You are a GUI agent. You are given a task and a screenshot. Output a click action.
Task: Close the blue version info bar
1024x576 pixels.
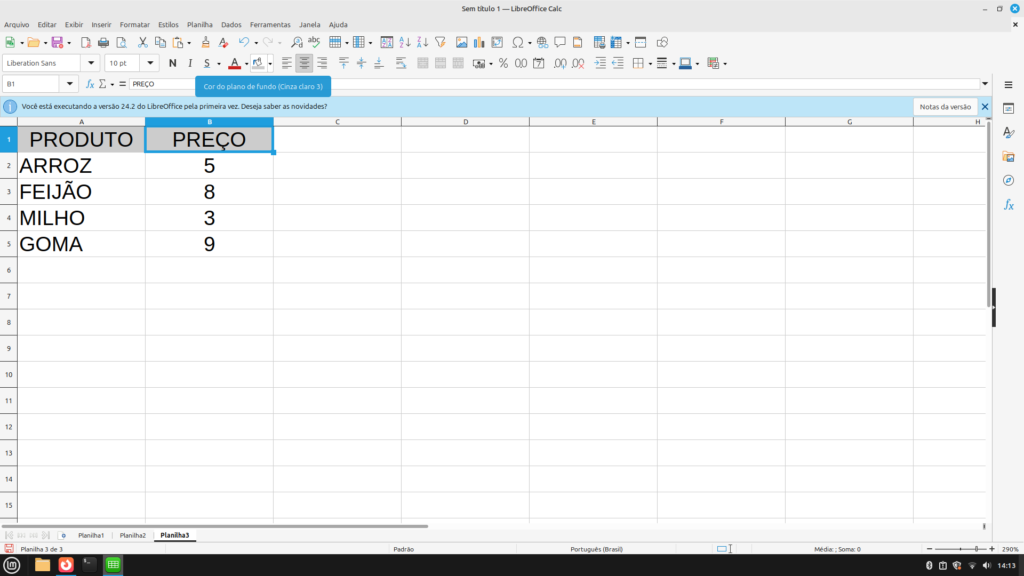984,106
